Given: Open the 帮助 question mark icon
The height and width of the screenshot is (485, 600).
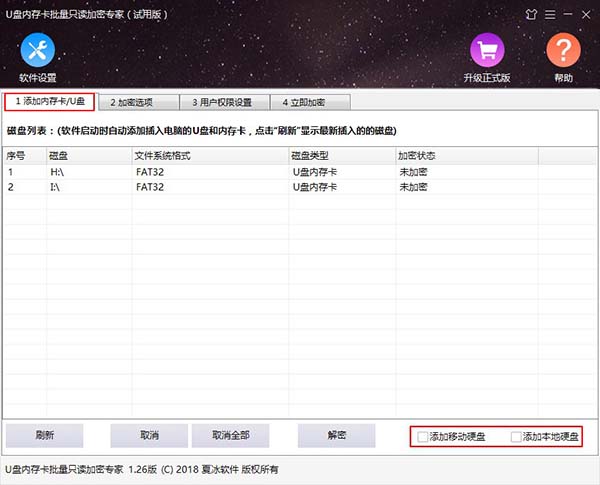Looking at the screenshot, I should click(563, 51).
